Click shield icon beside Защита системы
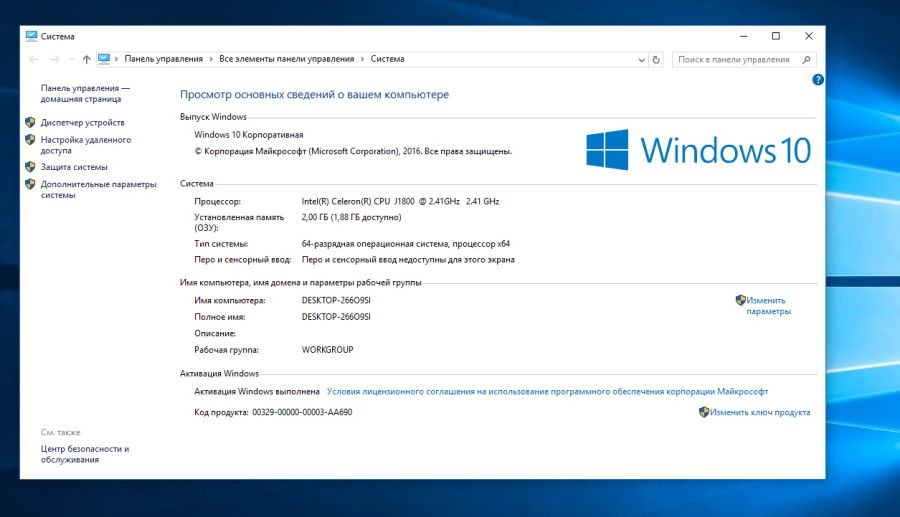 30,167
